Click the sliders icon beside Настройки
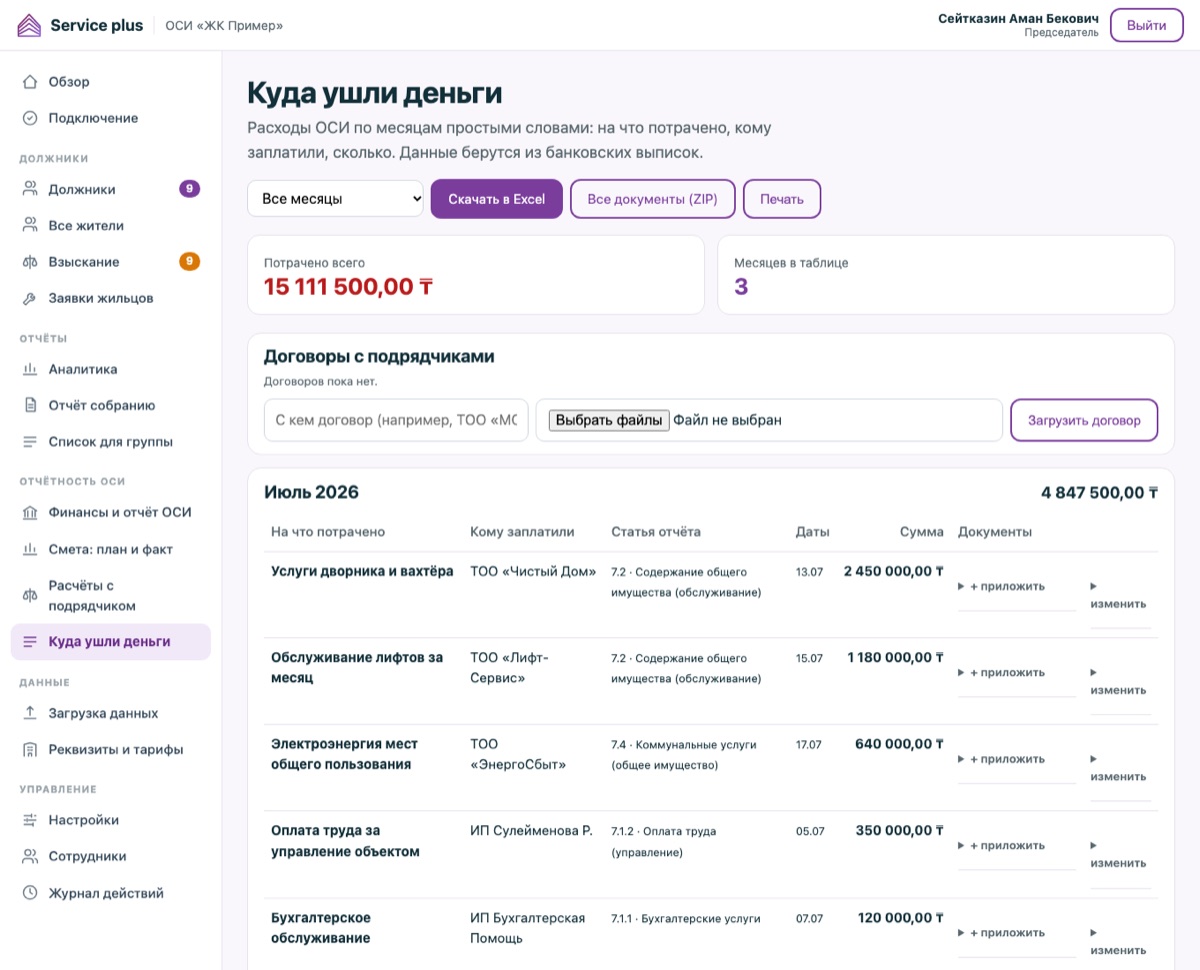This screenshot has width=1200, height=970. point(30,820)
